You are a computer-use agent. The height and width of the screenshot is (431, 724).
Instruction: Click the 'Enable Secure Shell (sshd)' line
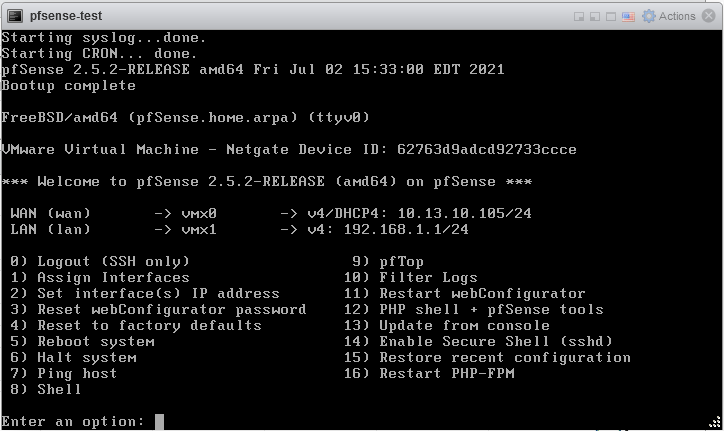478,341
